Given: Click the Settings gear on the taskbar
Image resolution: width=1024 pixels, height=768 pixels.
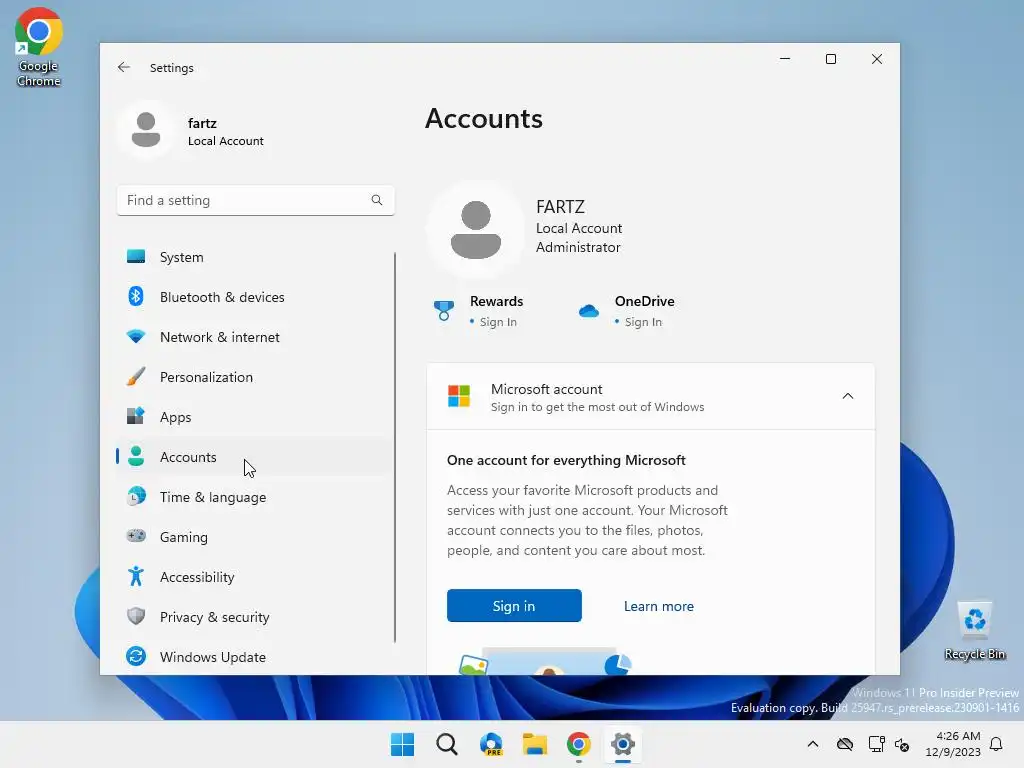Looking at the screenshot, I should 623,744.
